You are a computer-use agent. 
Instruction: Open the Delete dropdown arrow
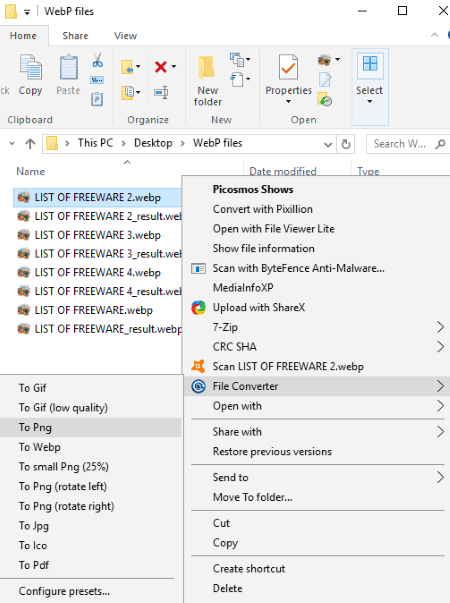[174, 67]
